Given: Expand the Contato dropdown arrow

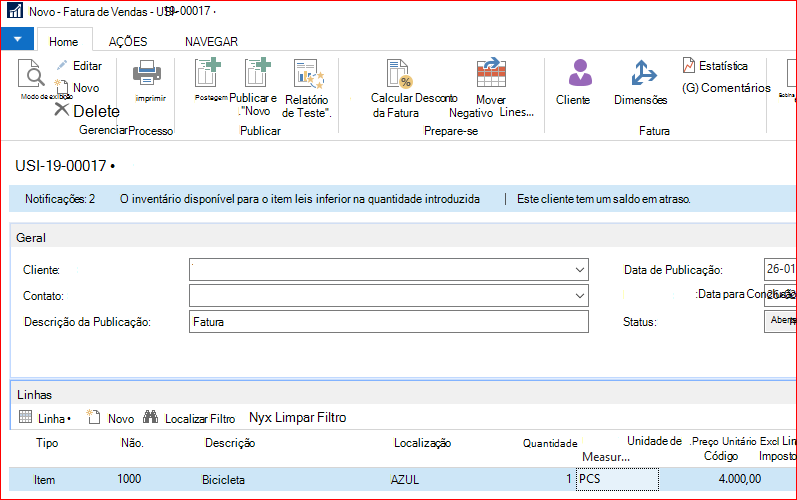Looking at the screenshot, I should coord(579,295).
